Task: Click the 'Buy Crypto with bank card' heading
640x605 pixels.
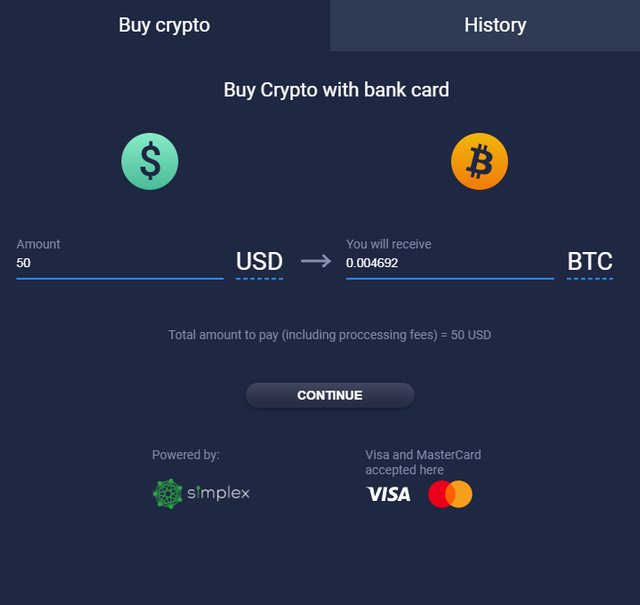Action: click(336, 90)
